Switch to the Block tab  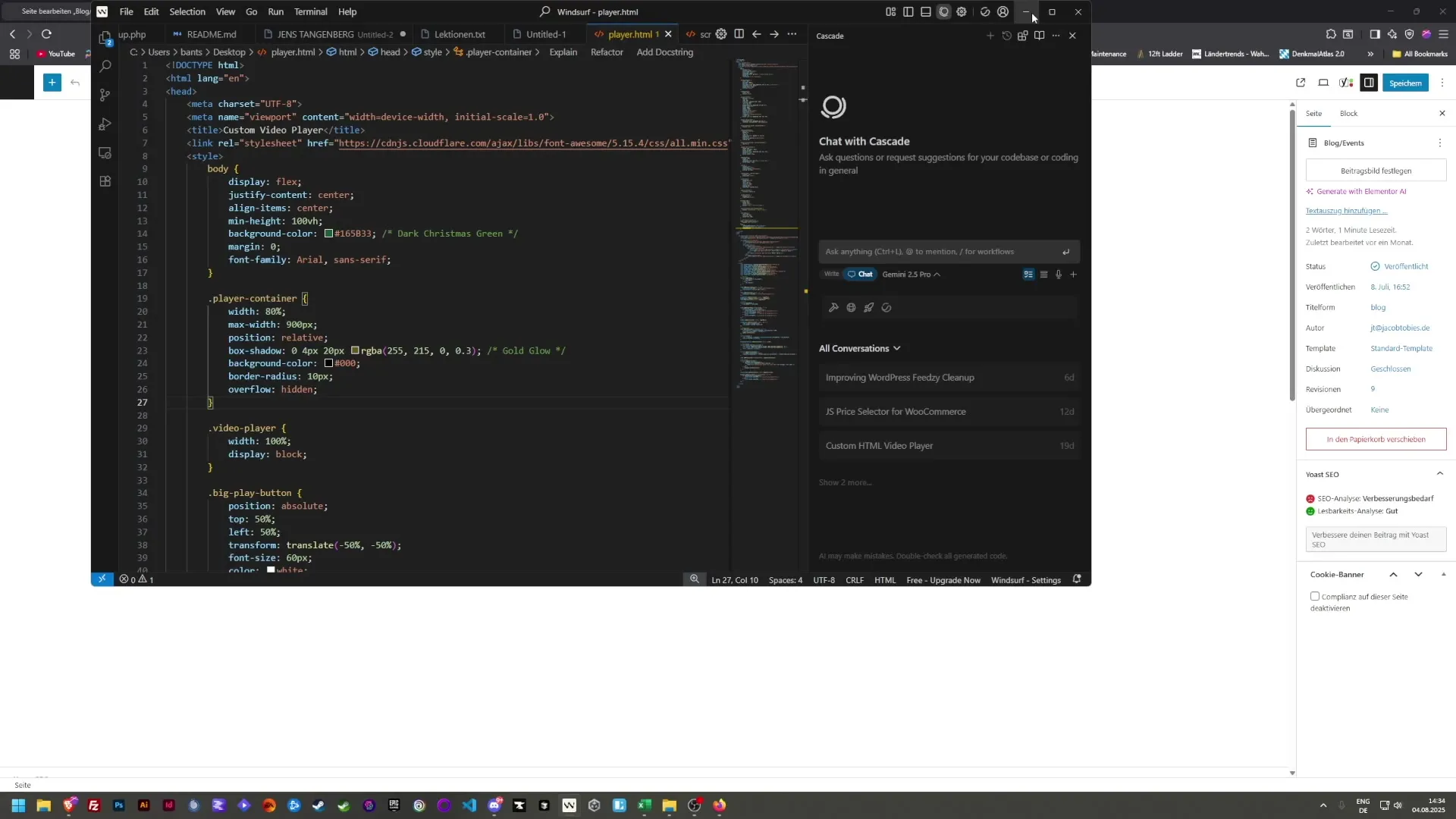1350,113
